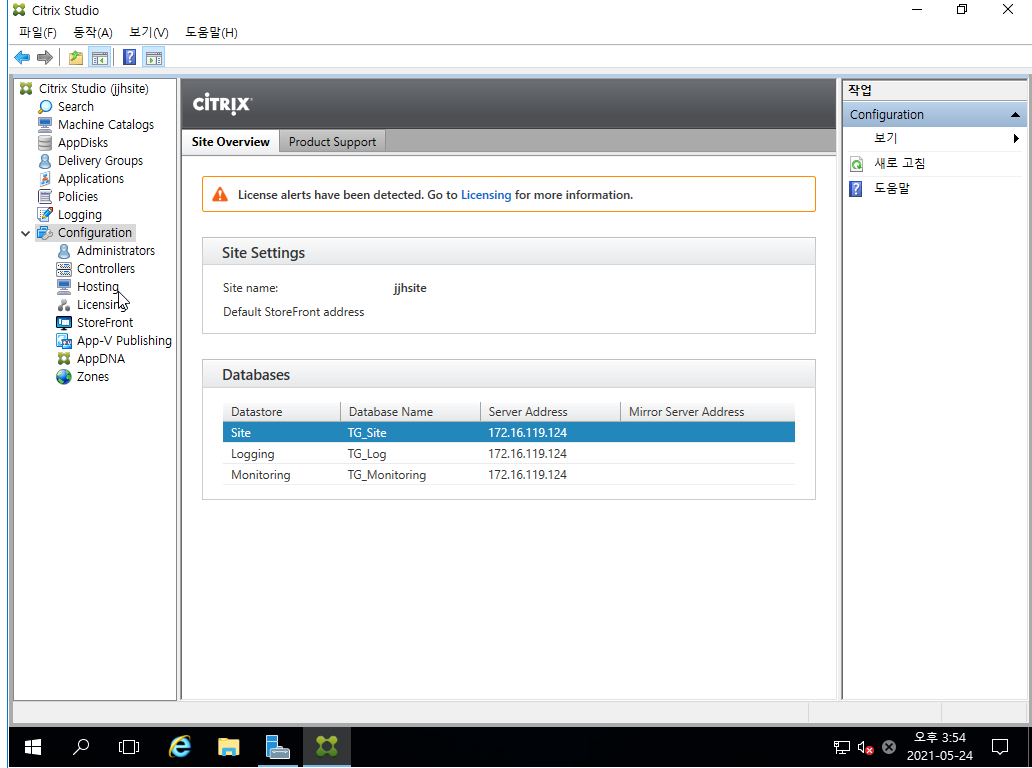Image resolution: width=1032 pixels, height=768 pixels.
Task: Click the Default StoreFront address label
Action: point(294,312)
